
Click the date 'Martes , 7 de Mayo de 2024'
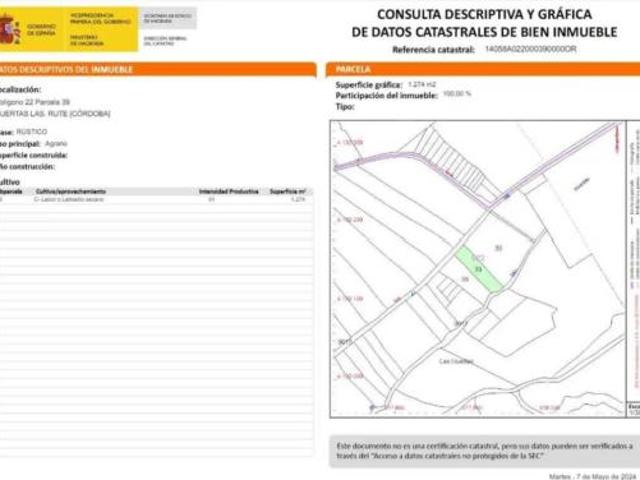point(592,476)
